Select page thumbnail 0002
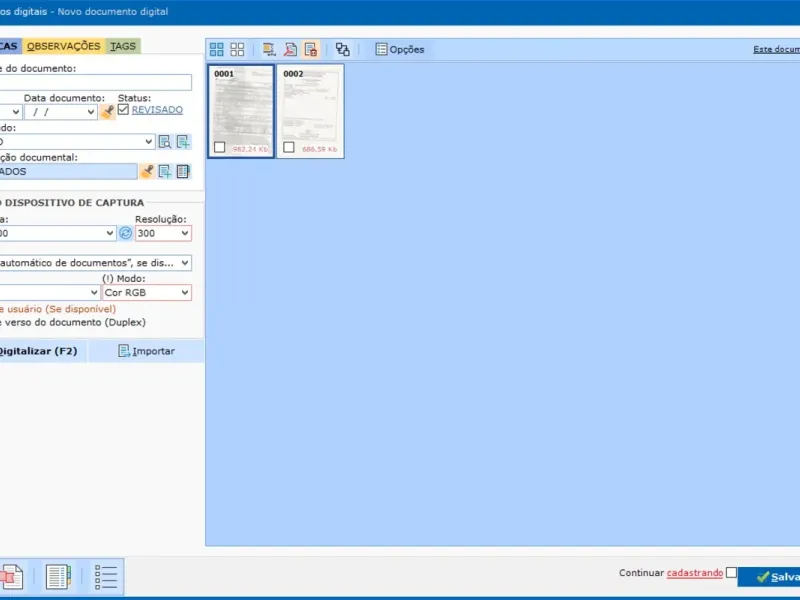This screenshot has width=800, height=600. [310, 111]
